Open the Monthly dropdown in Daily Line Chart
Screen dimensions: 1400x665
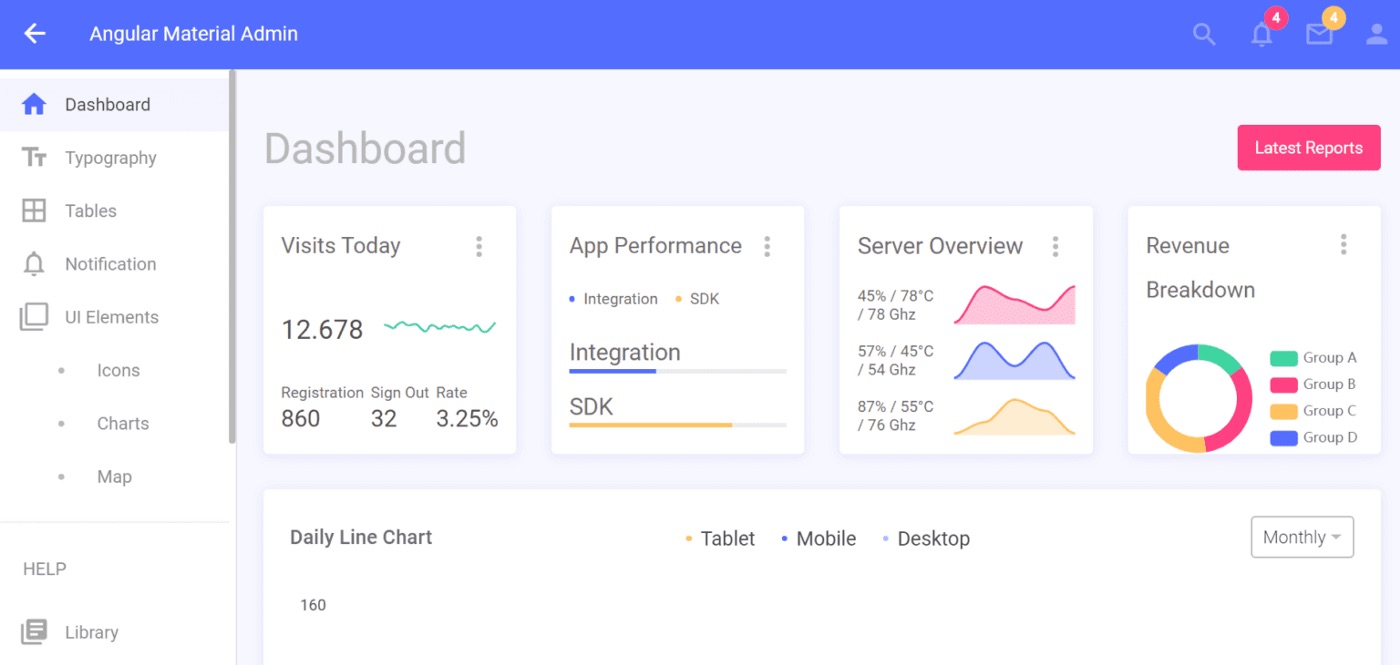coord(1302,537)
